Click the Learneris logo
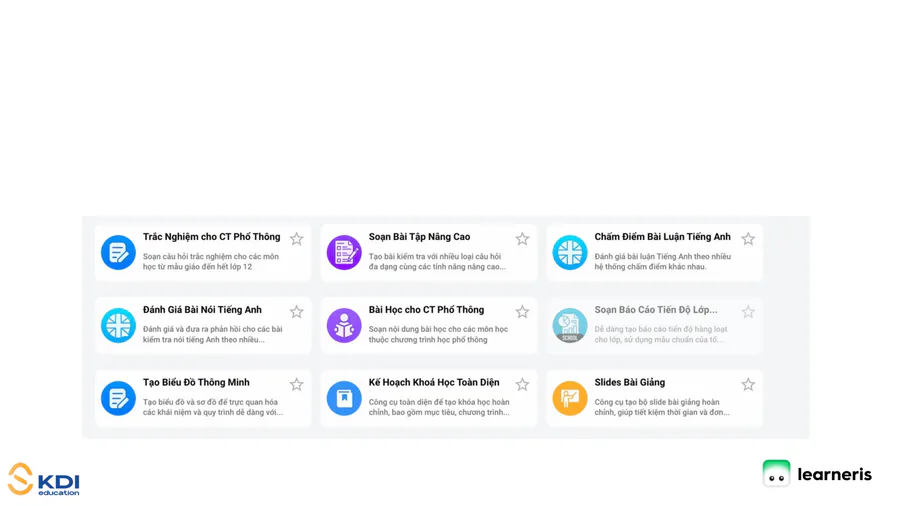Viewport: 900px width, 506px height. point(817,474)
